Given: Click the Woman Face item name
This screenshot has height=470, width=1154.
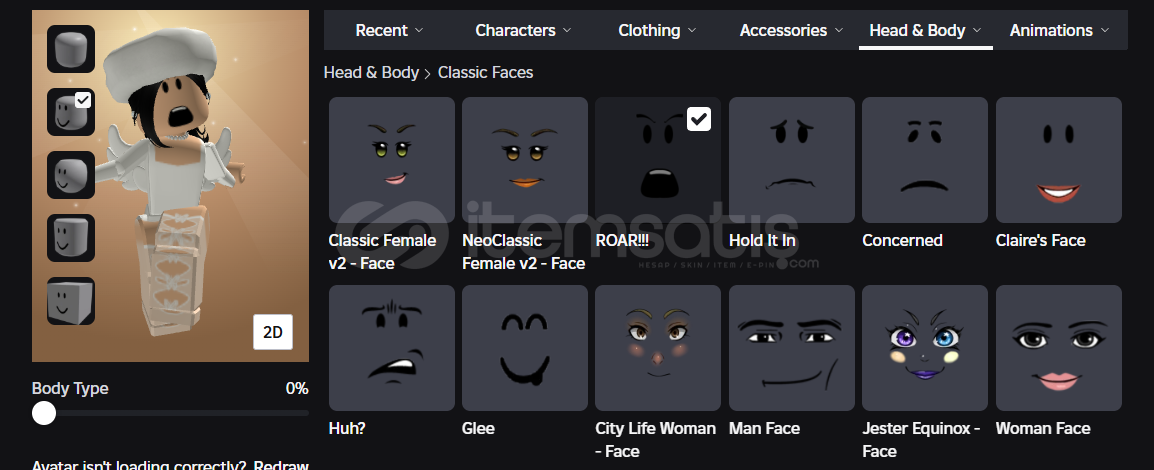Looking at the screenshot, I should pyautogui.click(x=1043, y=428).
